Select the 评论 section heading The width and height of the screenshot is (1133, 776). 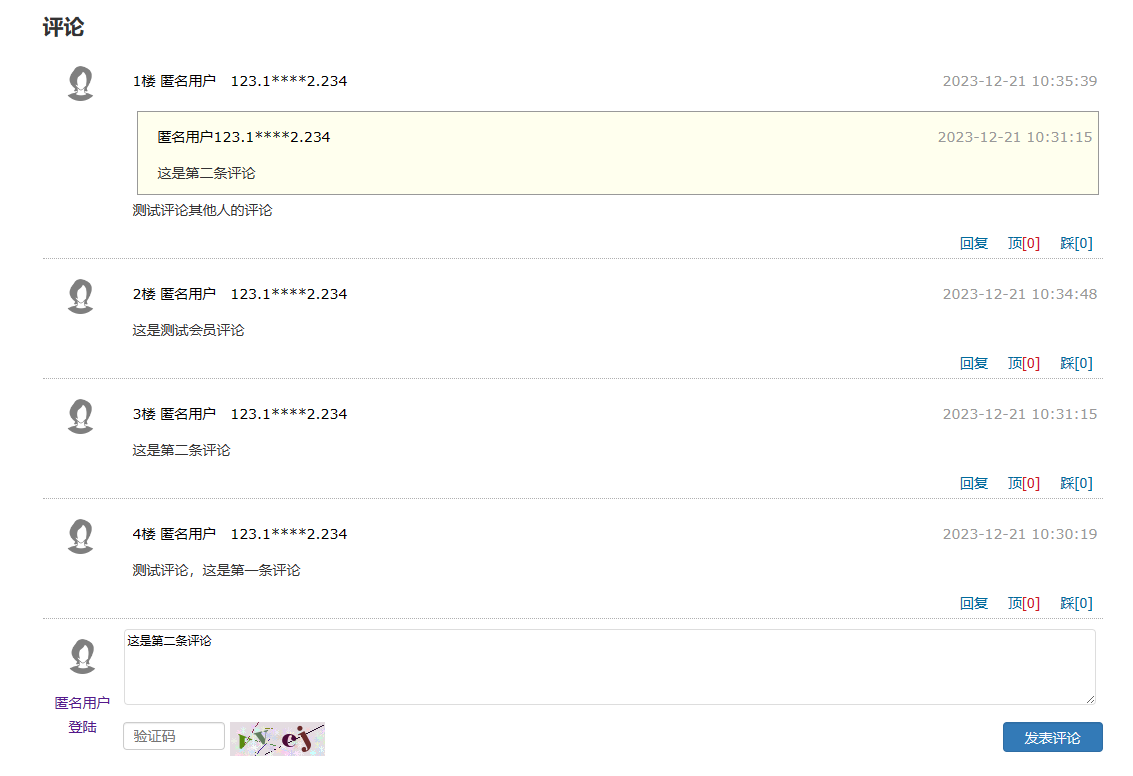tap(64, 27)
